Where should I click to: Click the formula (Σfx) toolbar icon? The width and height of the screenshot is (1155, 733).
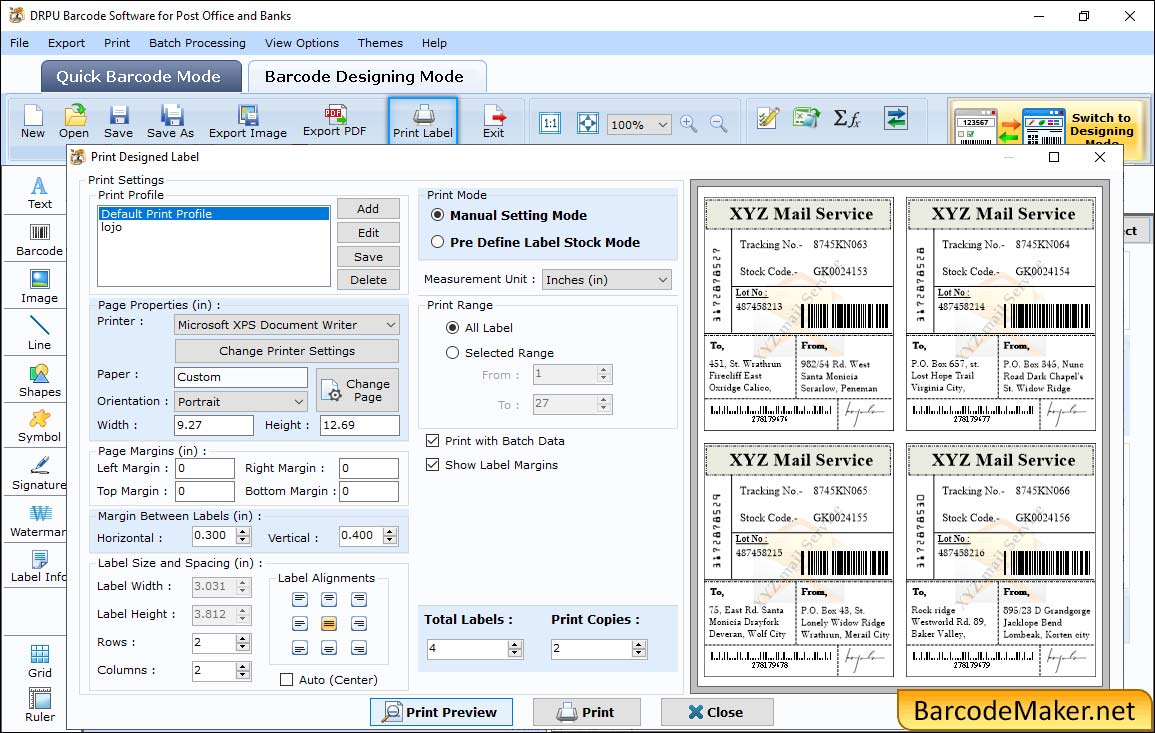847,118
